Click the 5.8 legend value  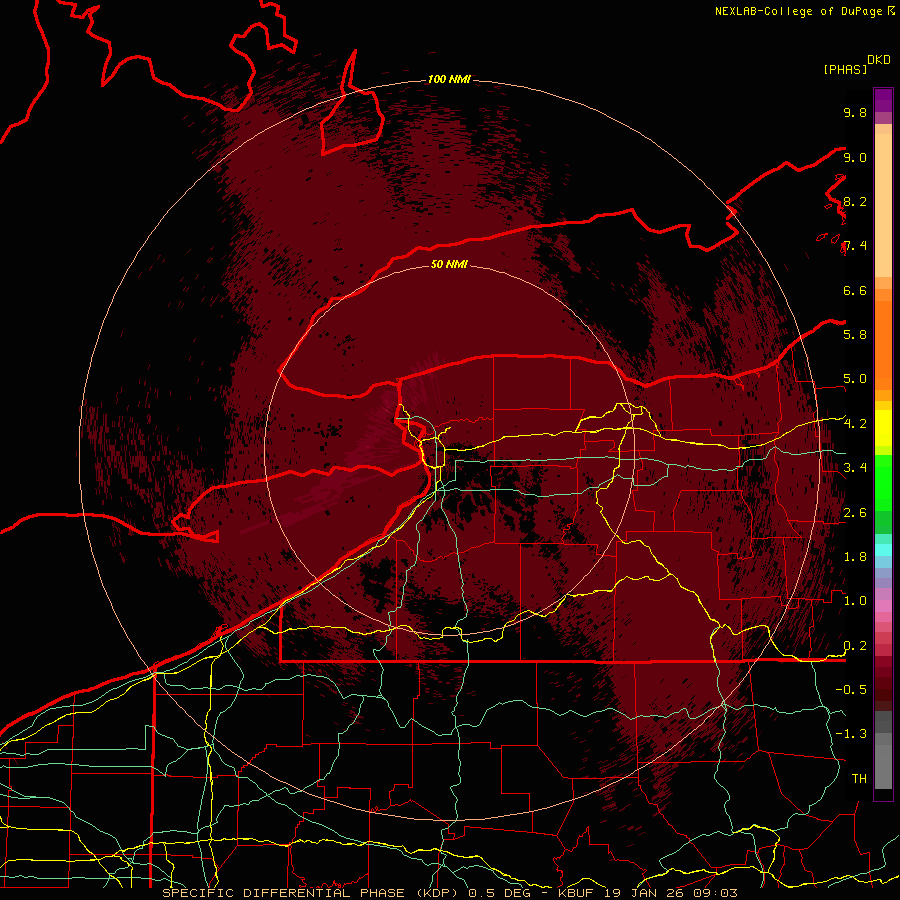click(x=855, y=335)
